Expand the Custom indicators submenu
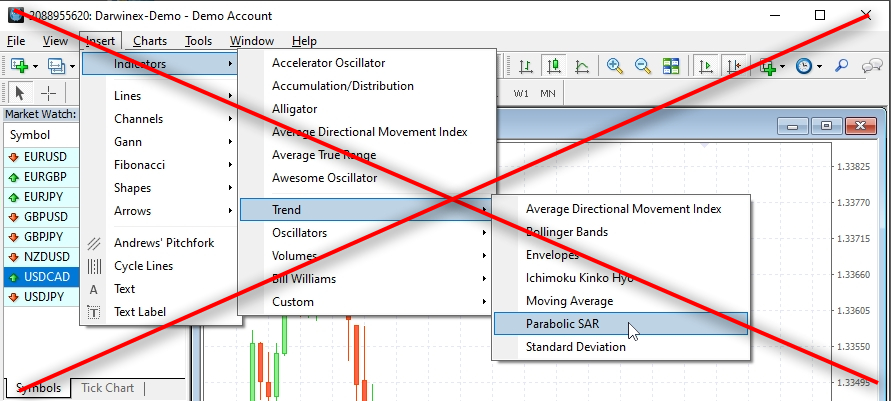The height and width of the screenshot is (401, 891). (367, 302)
